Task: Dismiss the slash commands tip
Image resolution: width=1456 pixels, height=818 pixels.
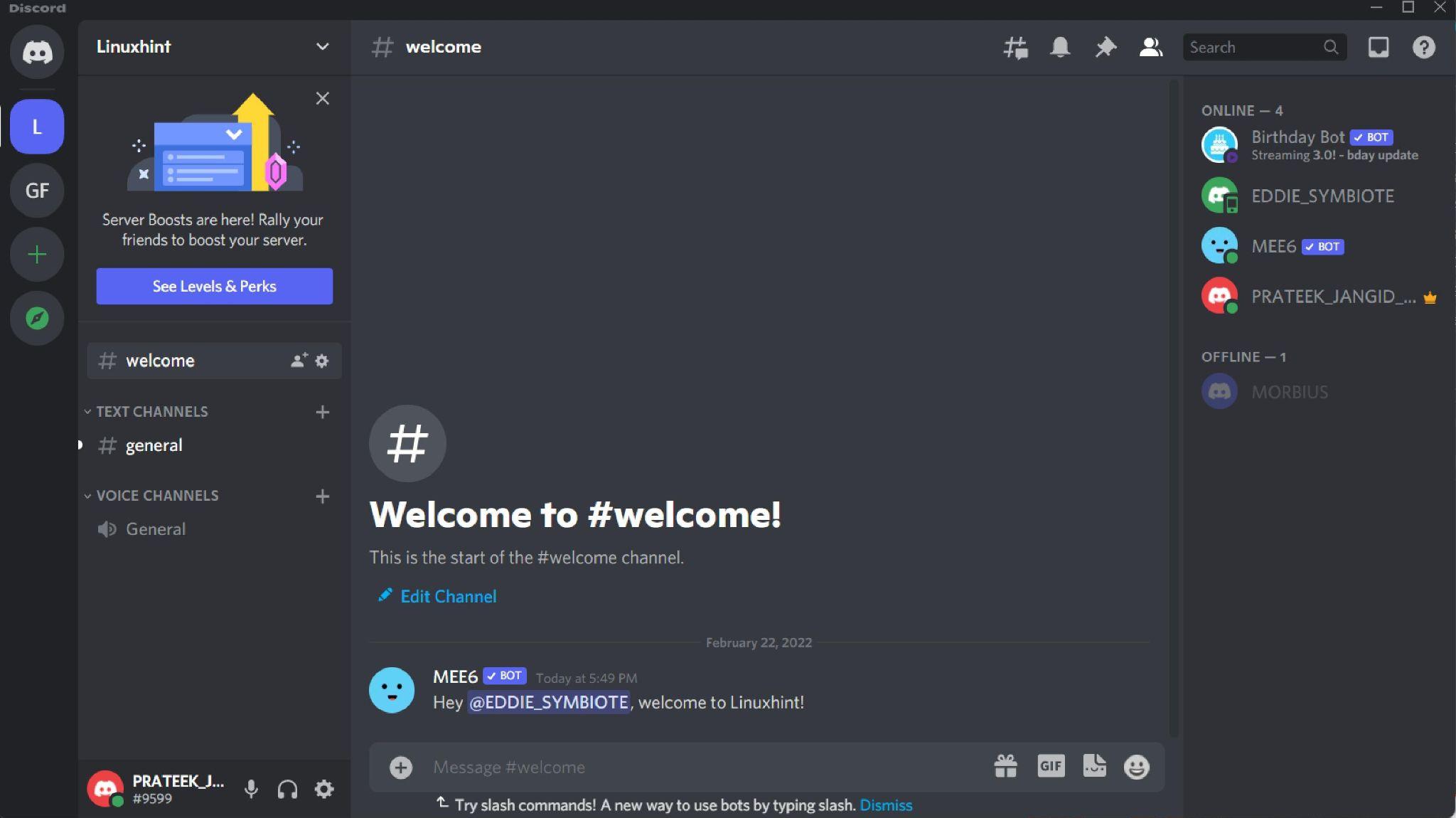Action: 885,805
